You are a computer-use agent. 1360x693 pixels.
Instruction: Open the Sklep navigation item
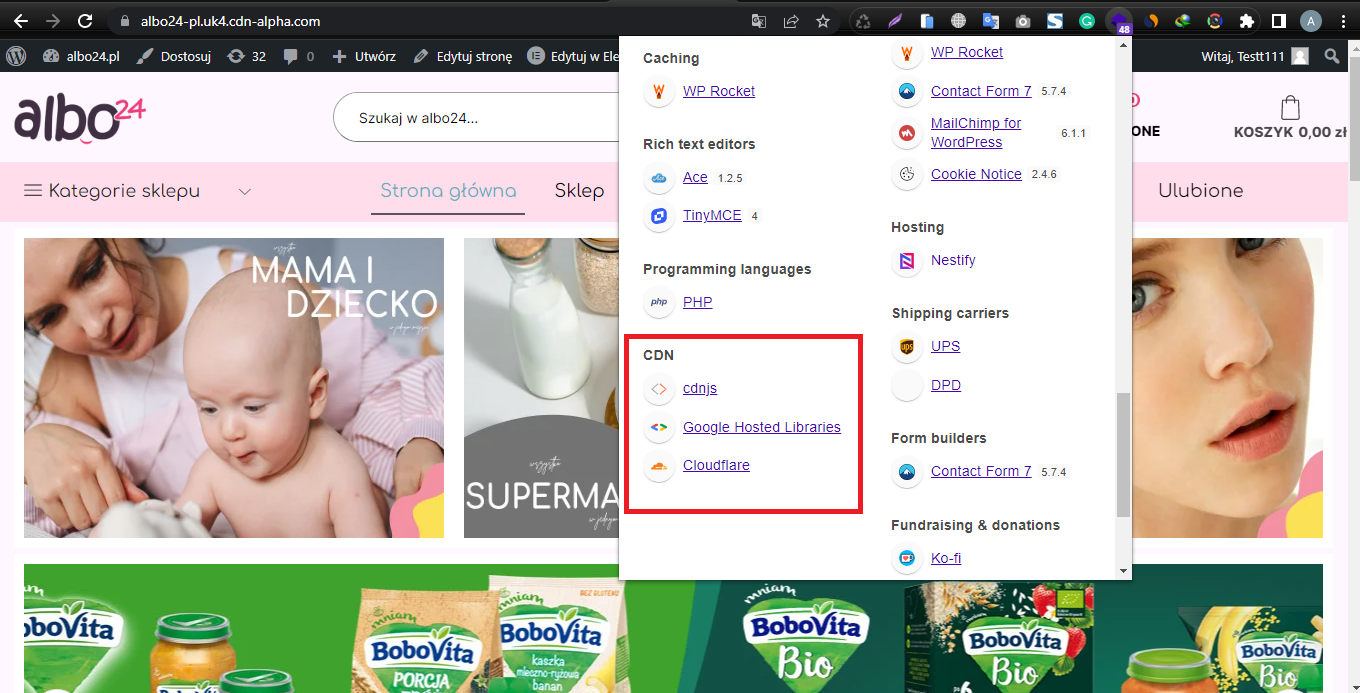click(x=580, y=191)
